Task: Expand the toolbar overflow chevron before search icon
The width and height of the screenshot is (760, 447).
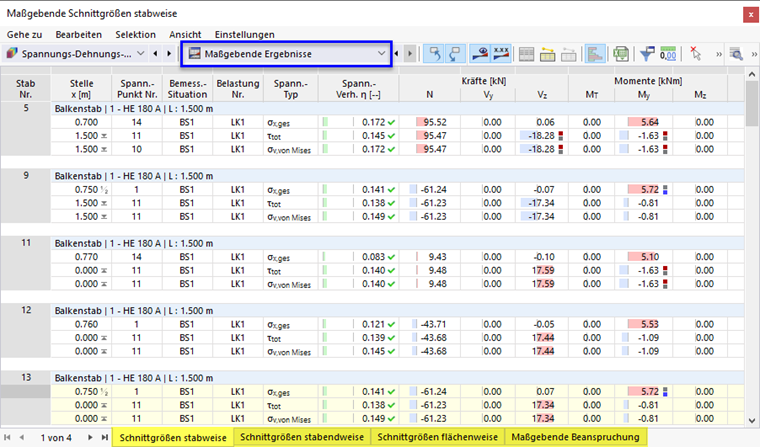Action: (x=719, y=54)
